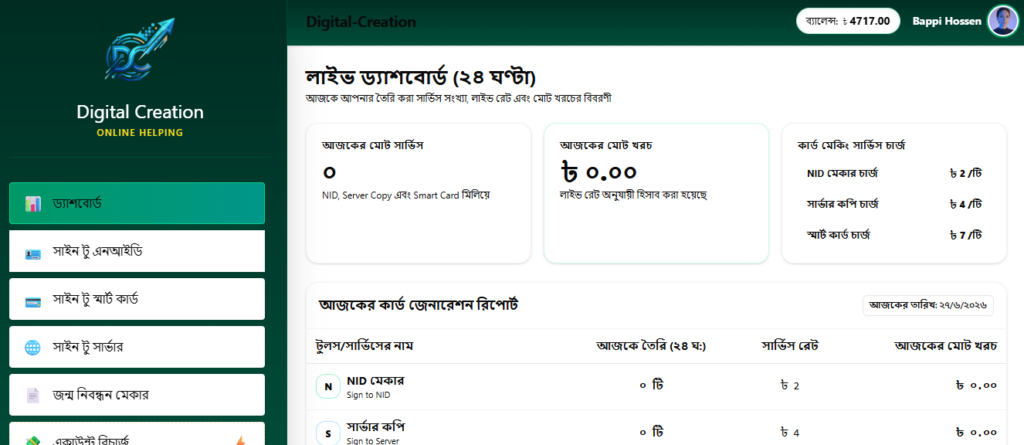Click the document icon for জন্ম নিবন্ধন মেকার

[x=33, y=395]
